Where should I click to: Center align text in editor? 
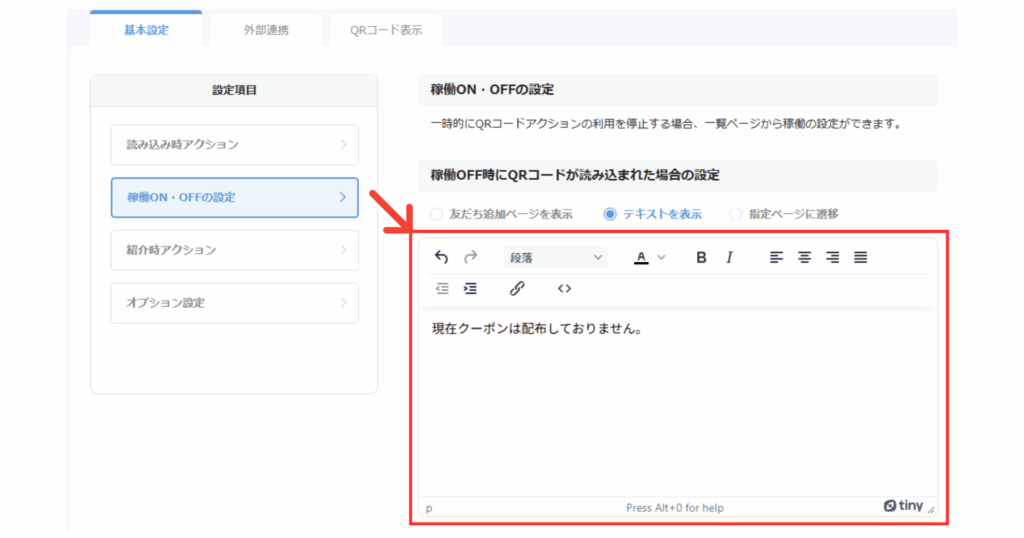pos(804,258)
